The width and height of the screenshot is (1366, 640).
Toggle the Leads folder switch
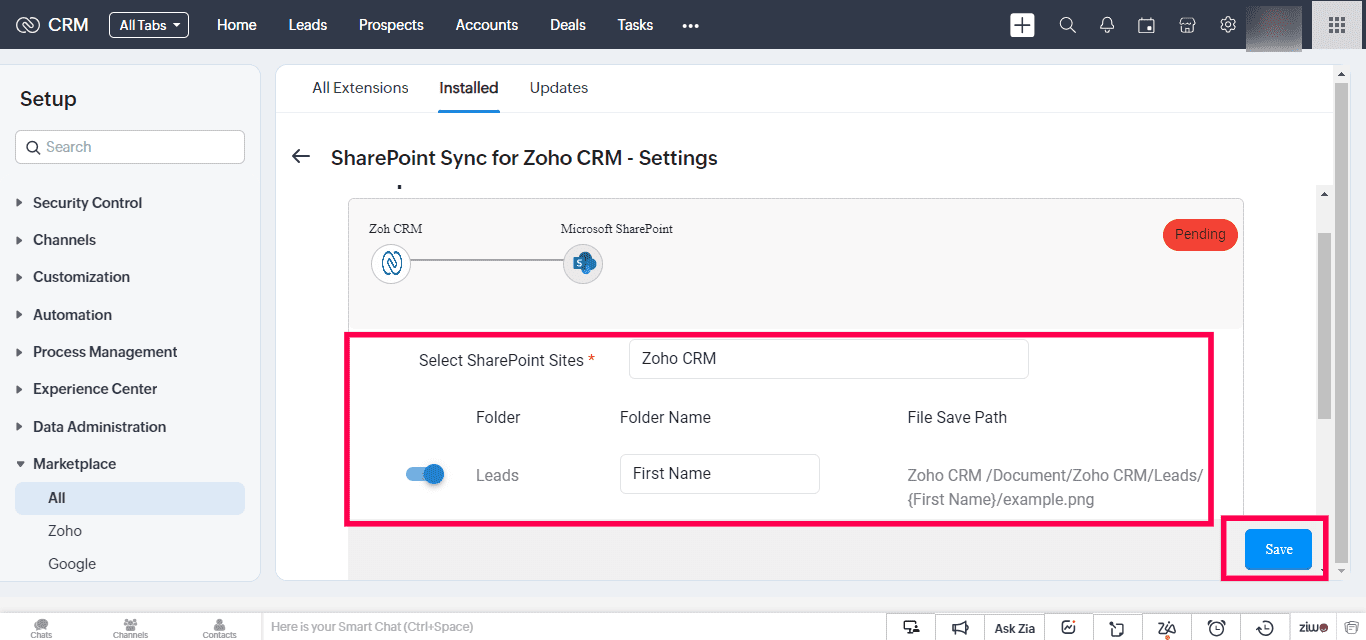click(425, 474)
